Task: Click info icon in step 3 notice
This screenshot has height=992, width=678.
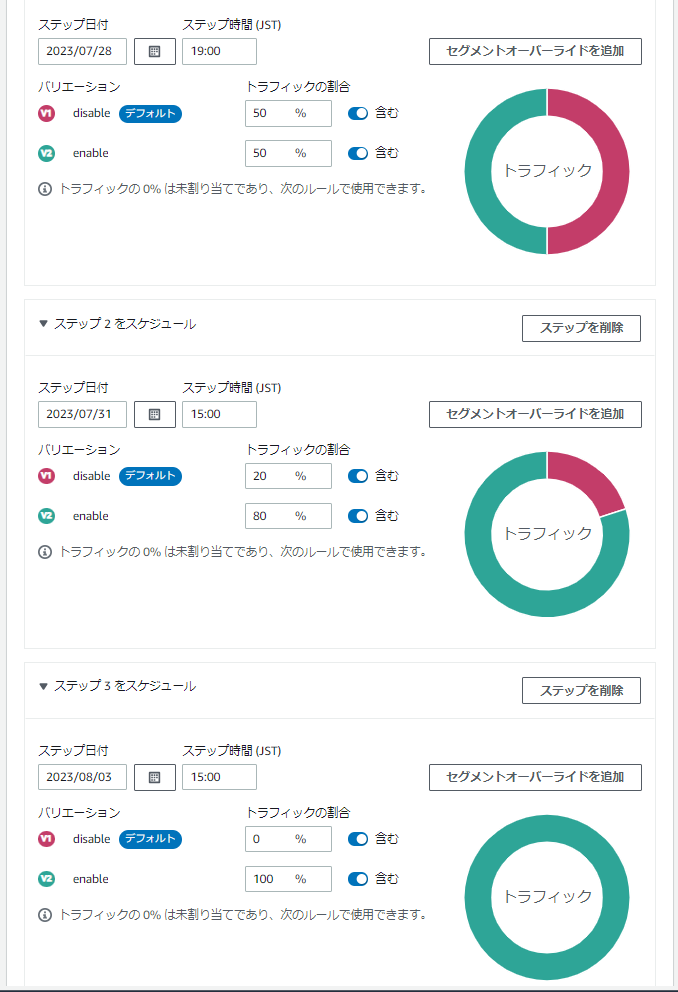Action: click(45, 914)
